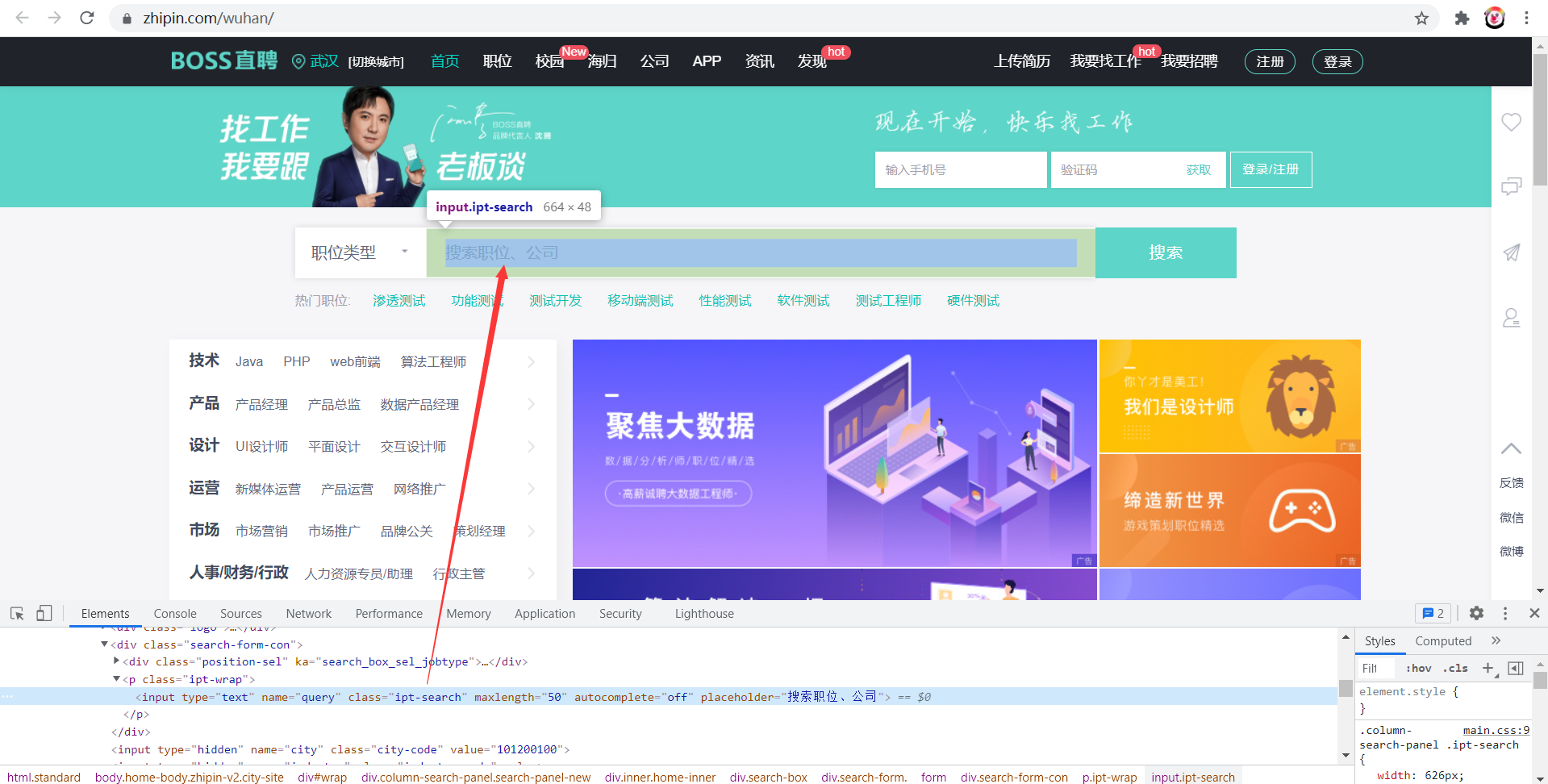Click [切换城市] to switch city

[376, 62]
